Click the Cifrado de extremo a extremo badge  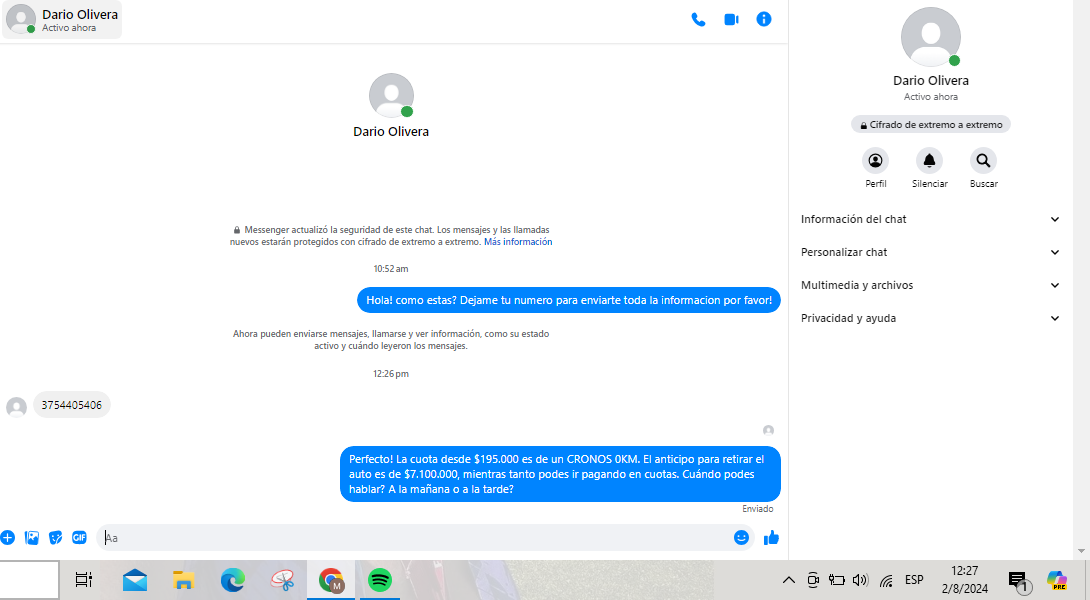(931, 124)
